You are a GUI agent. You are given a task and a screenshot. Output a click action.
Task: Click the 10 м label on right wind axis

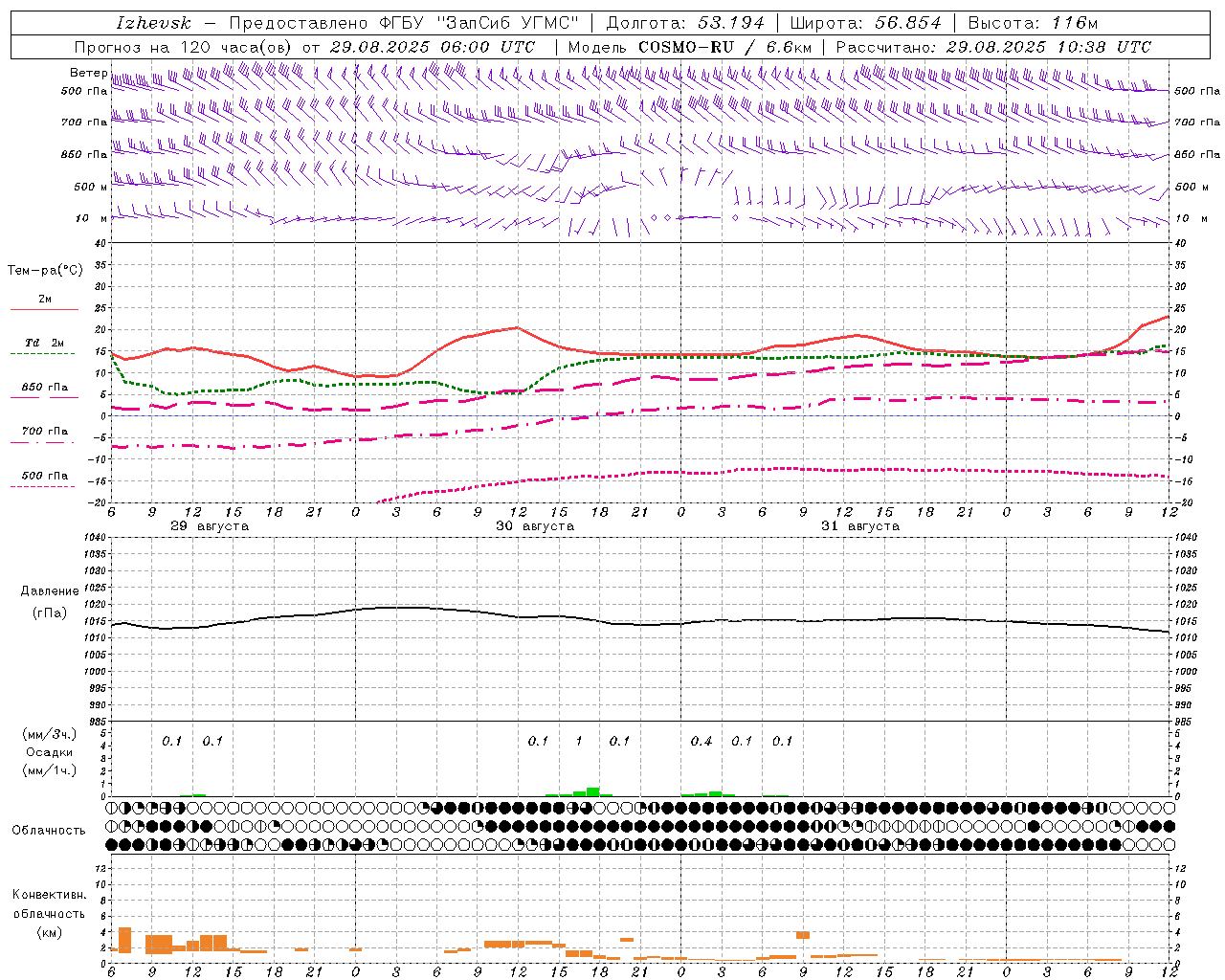pyautogui.click(x=1191, y=219)
